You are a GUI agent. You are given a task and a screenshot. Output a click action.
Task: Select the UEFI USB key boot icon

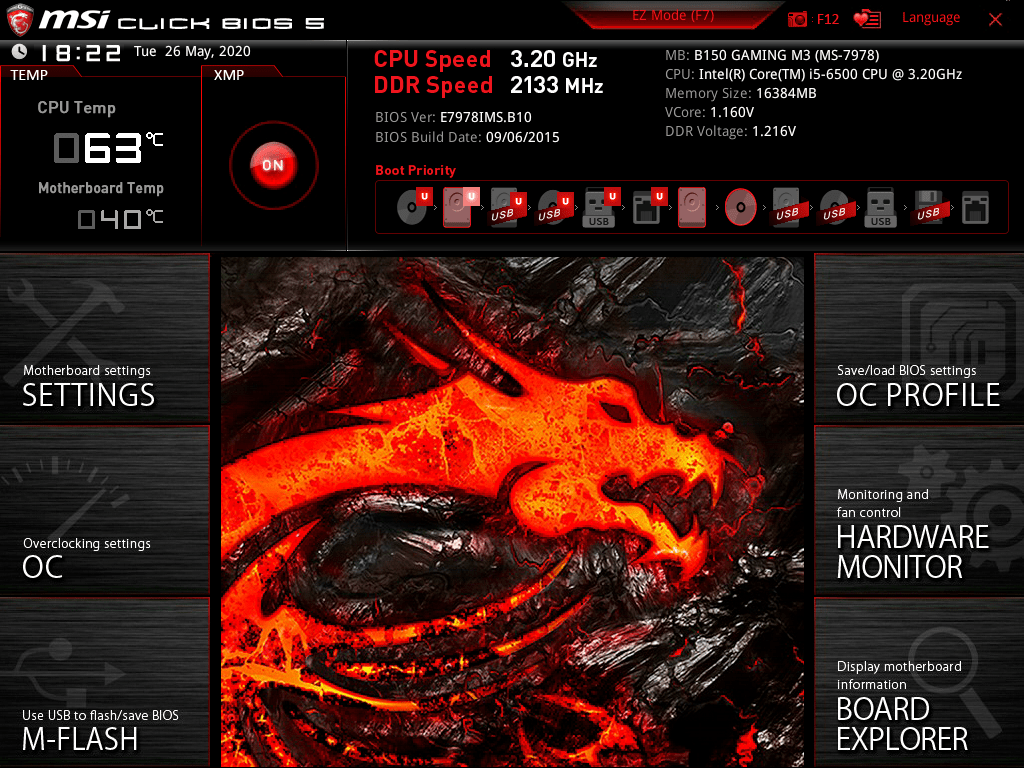pos(601,207)
